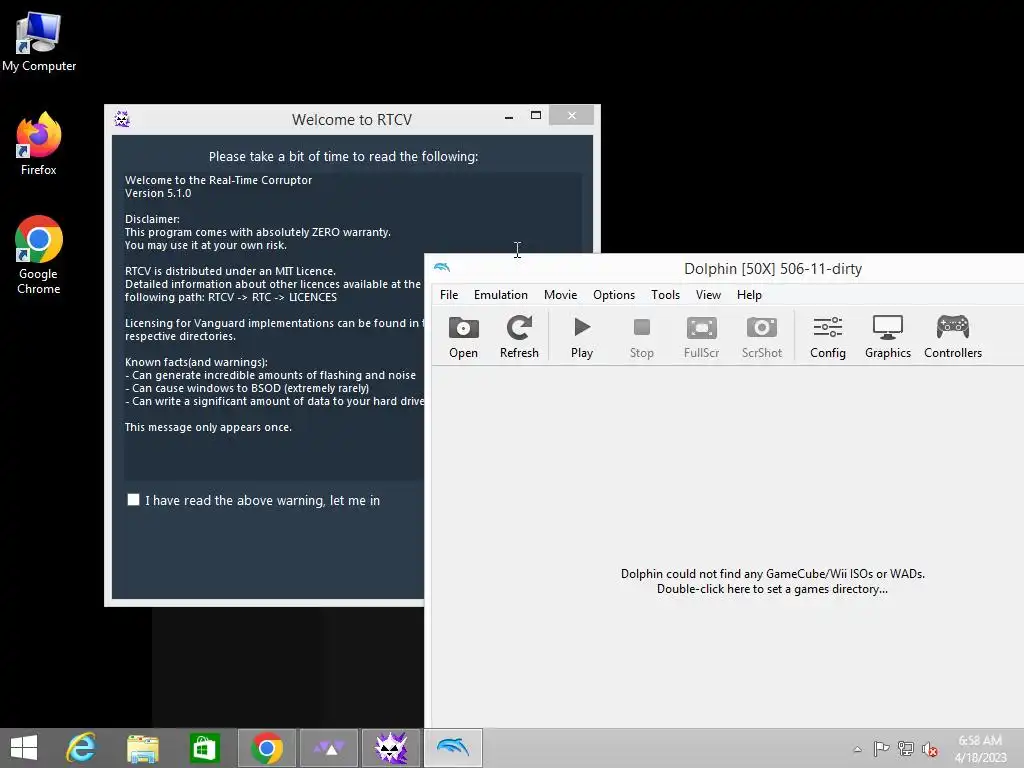Close the Welcome to RTCV window
This screenshot has height=768, width=1024.
click(571, 116)
